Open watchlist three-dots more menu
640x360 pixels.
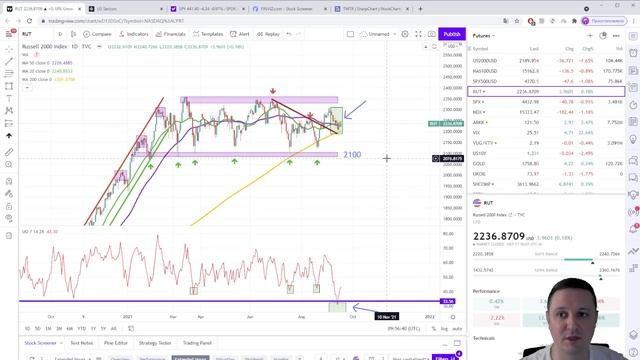tap(616, 36)
